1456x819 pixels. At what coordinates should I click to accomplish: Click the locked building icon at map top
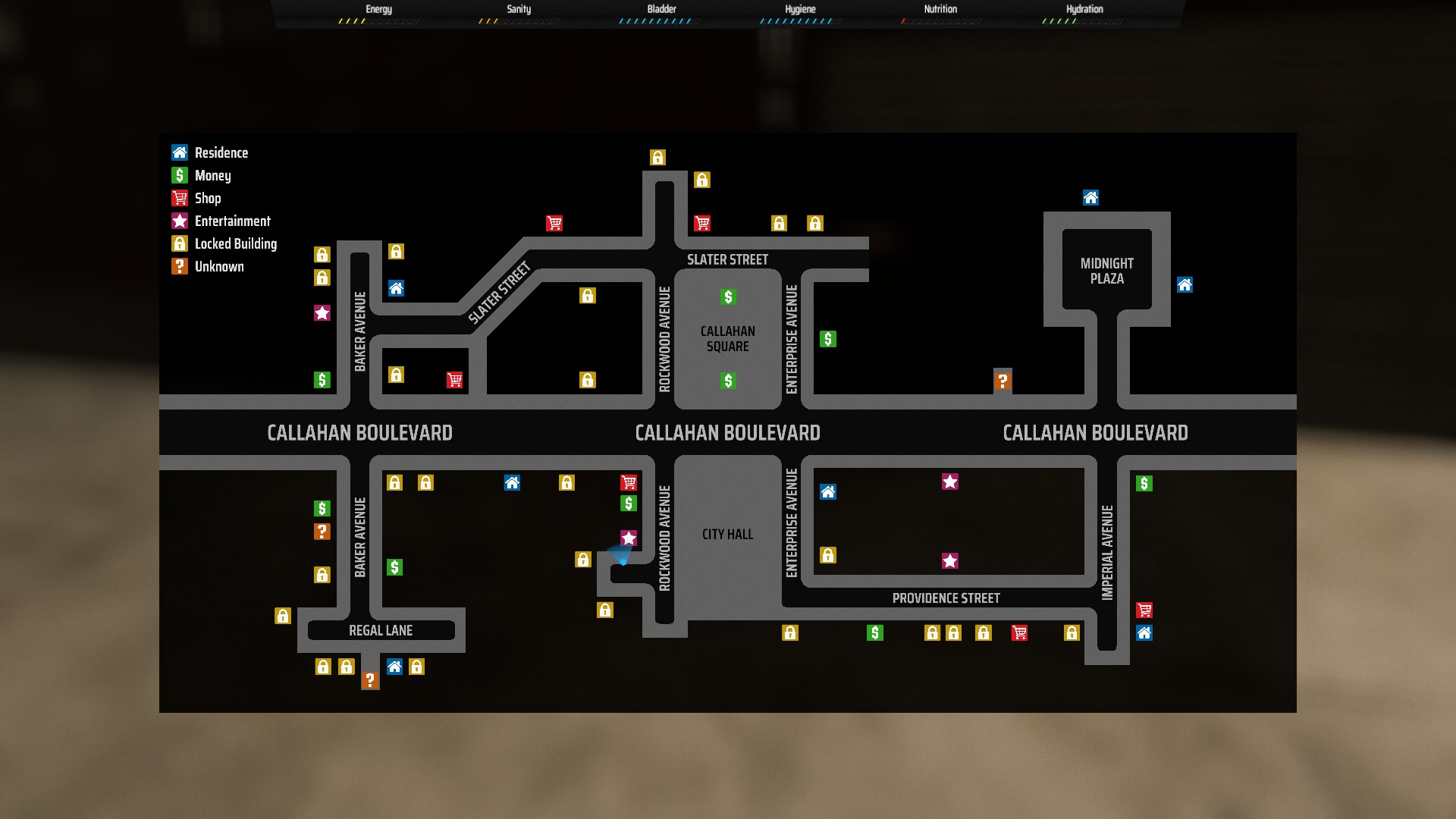pyautogui.click(x=657, y=157)
